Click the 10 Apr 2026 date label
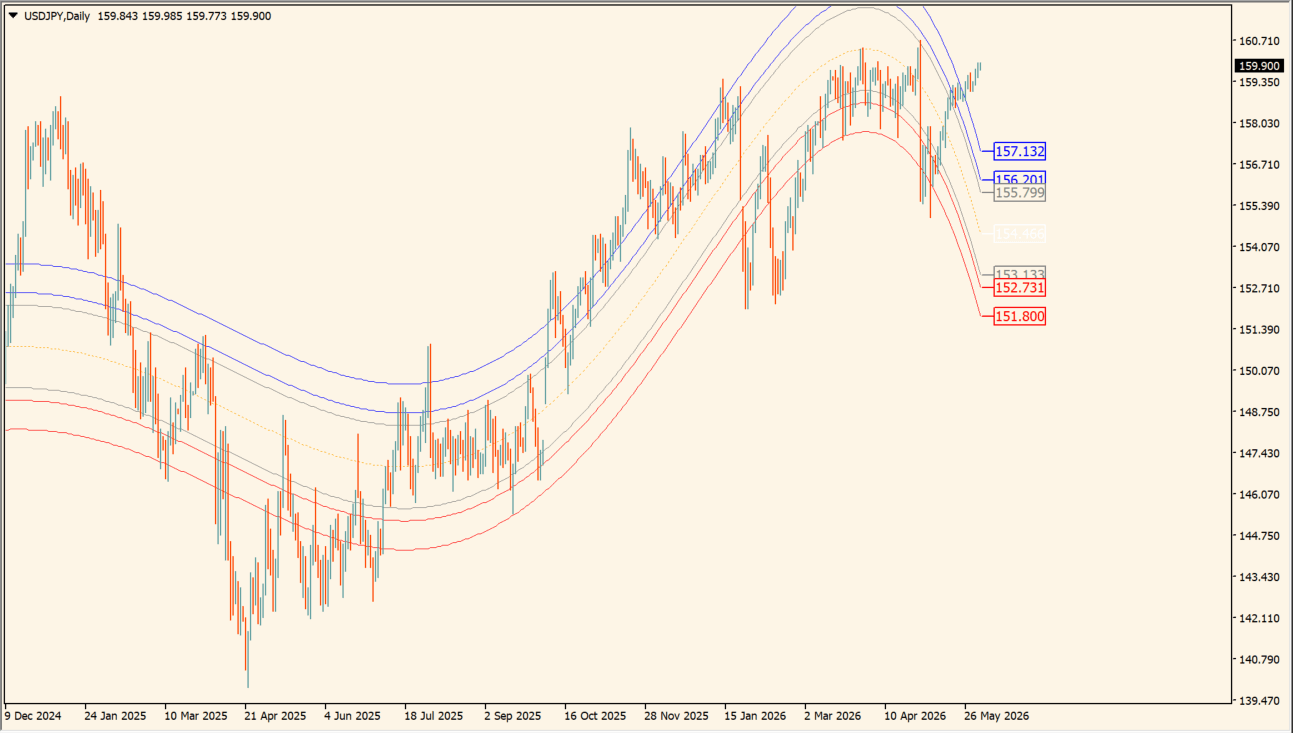 [916, 717]
